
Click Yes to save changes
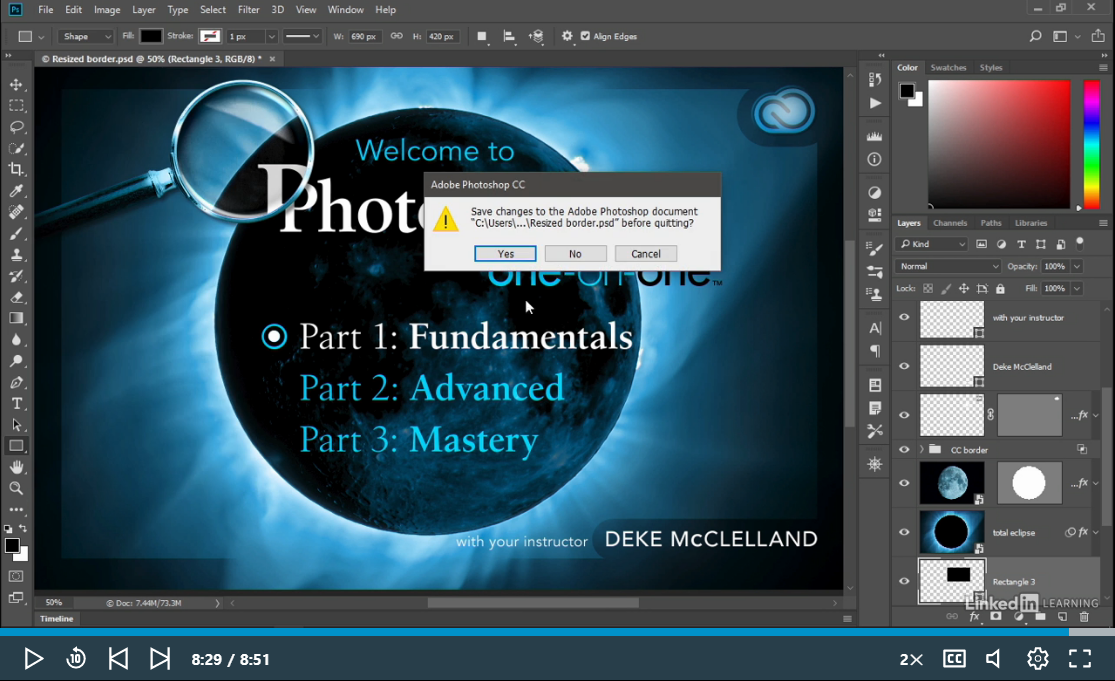tap(506, 254)
